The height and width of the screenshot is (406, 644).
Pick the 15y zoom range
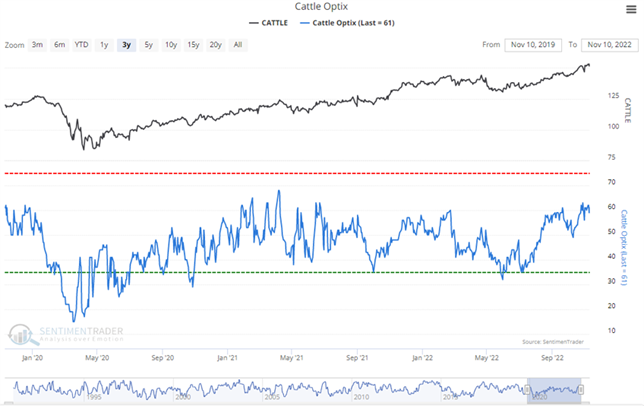tap(193, 45)
